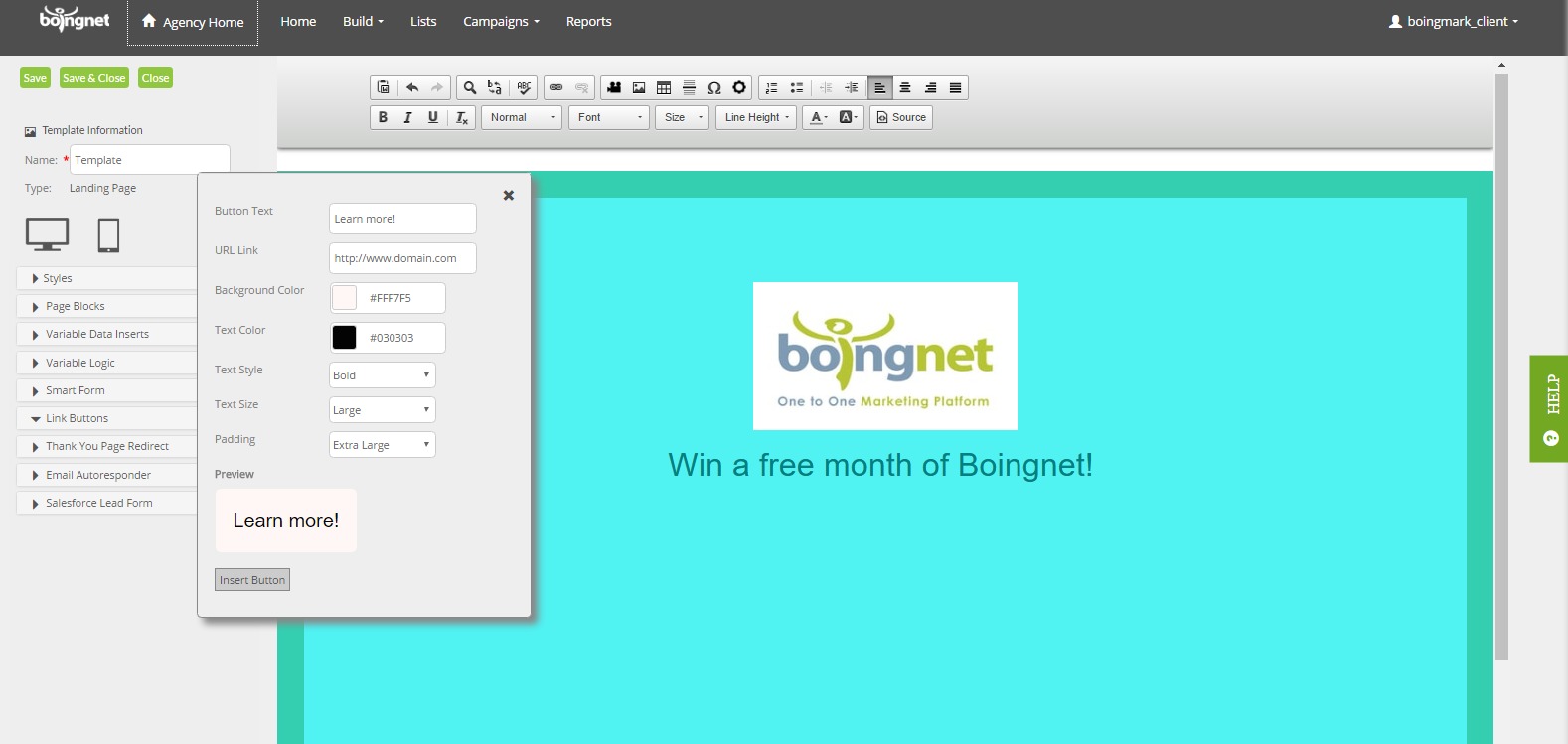Insert a numbered list
The image size is (1568, 744).
772,88
